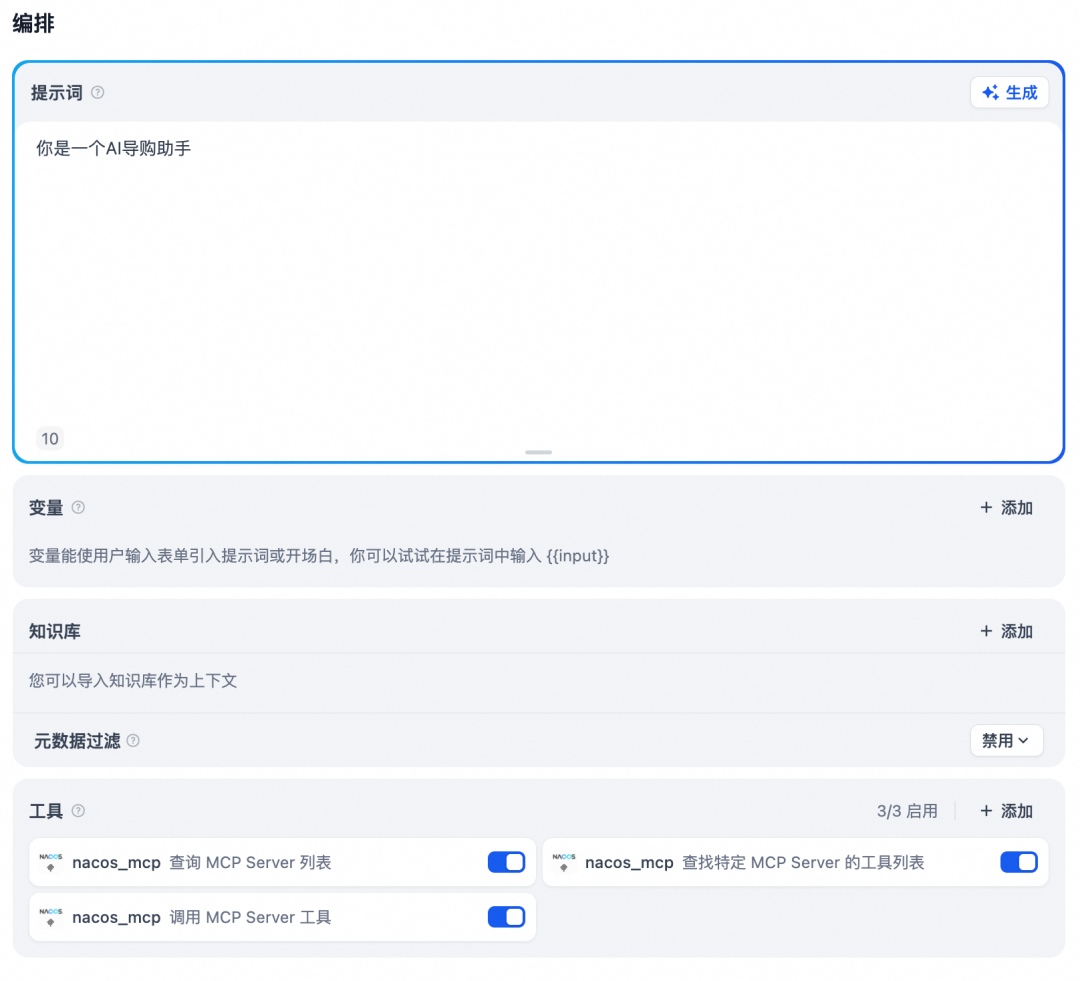Disable the 查找特定 MCP Server 的工具列表 toggle
The image size is (1080, 981).
[x=1019, y=862]
